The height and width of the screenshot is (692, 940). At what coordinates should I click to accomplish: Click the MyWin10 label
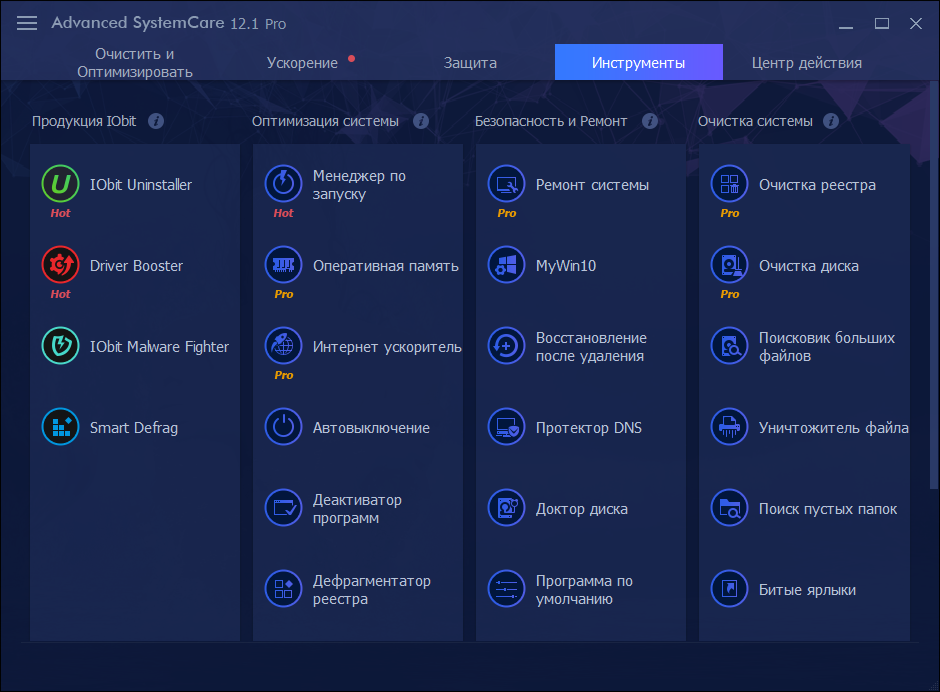566,266
